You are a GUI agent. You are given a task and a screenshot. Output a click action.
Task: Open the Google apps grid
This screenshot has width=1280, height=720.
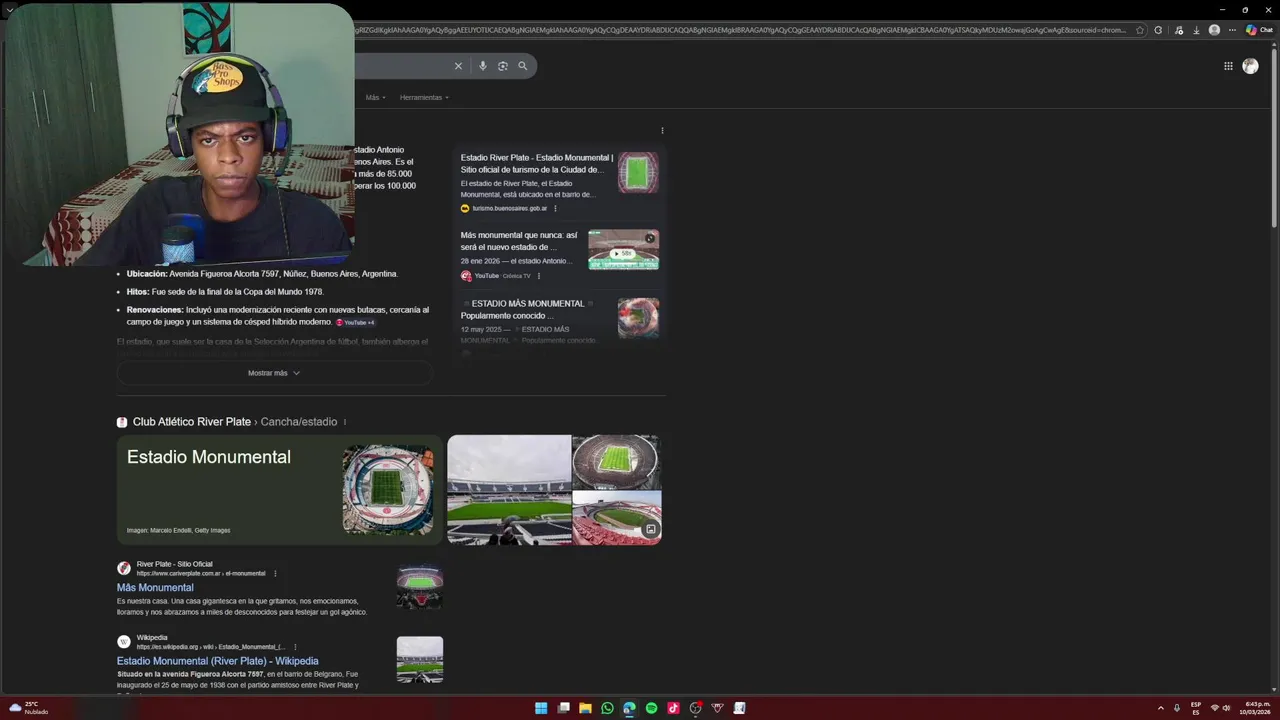[1228, 66]
